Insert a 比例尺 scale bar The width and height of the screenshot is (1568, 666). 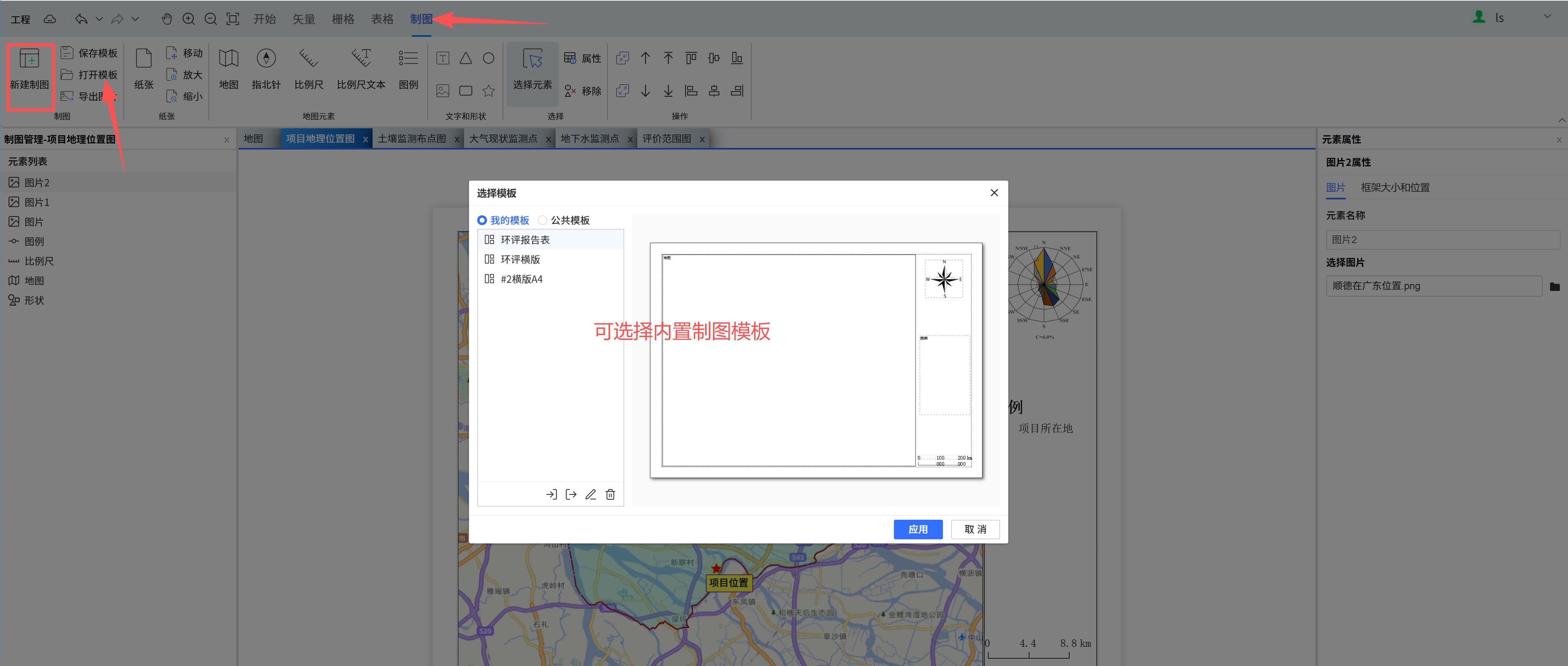point(308,69)
